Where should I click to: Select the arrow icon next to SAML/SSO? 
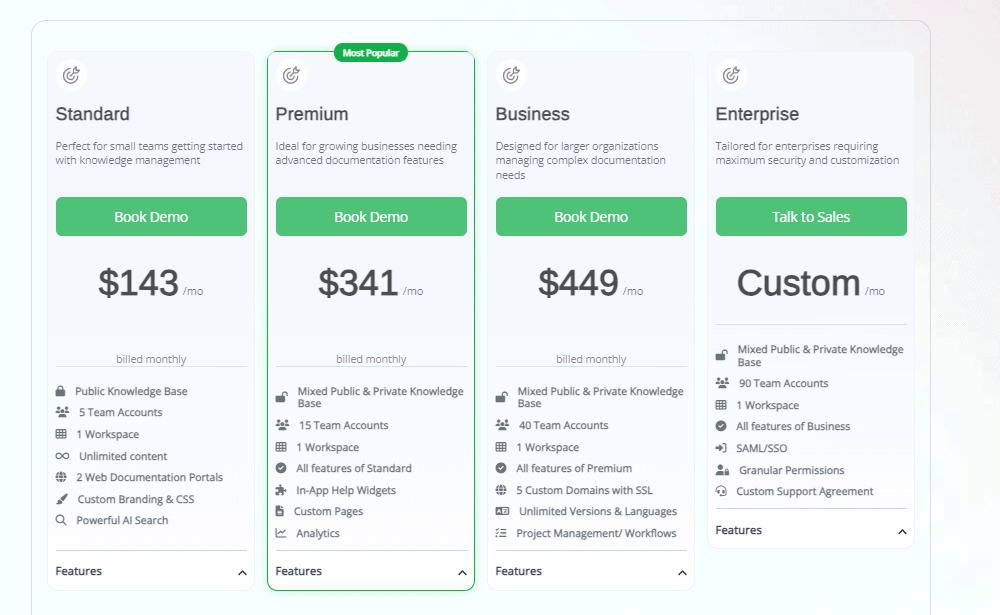click(722, 448)
